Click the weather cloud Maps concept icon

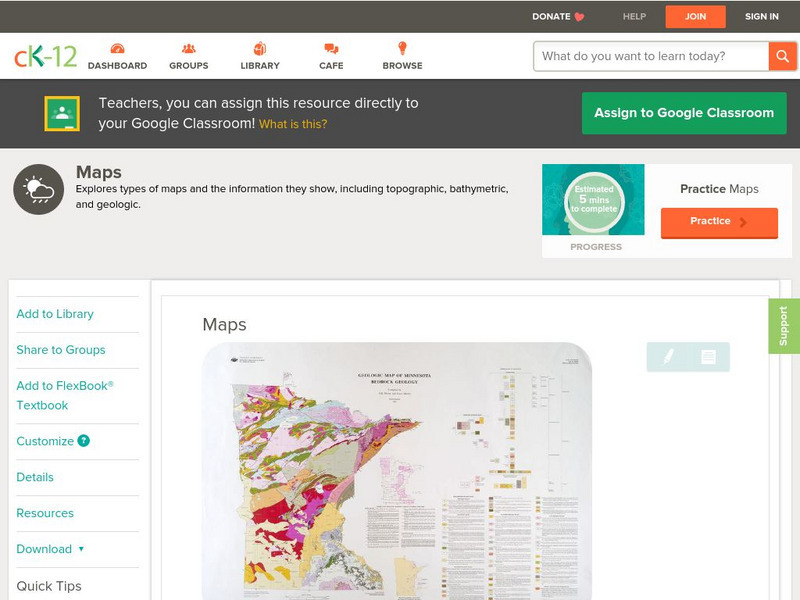click(39, 189)
